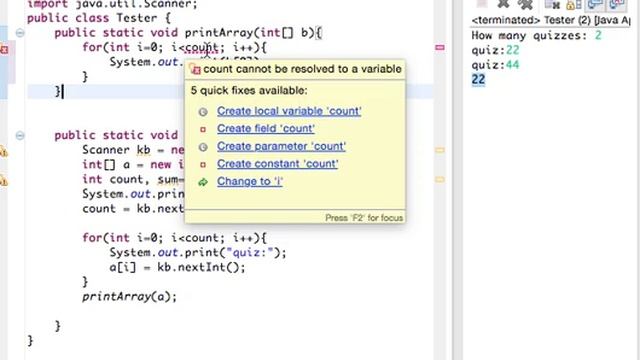The width and height of the screenshot is (640, 360).
Task: Click the final closing brace of class Tester
Action: click(30, 340)
